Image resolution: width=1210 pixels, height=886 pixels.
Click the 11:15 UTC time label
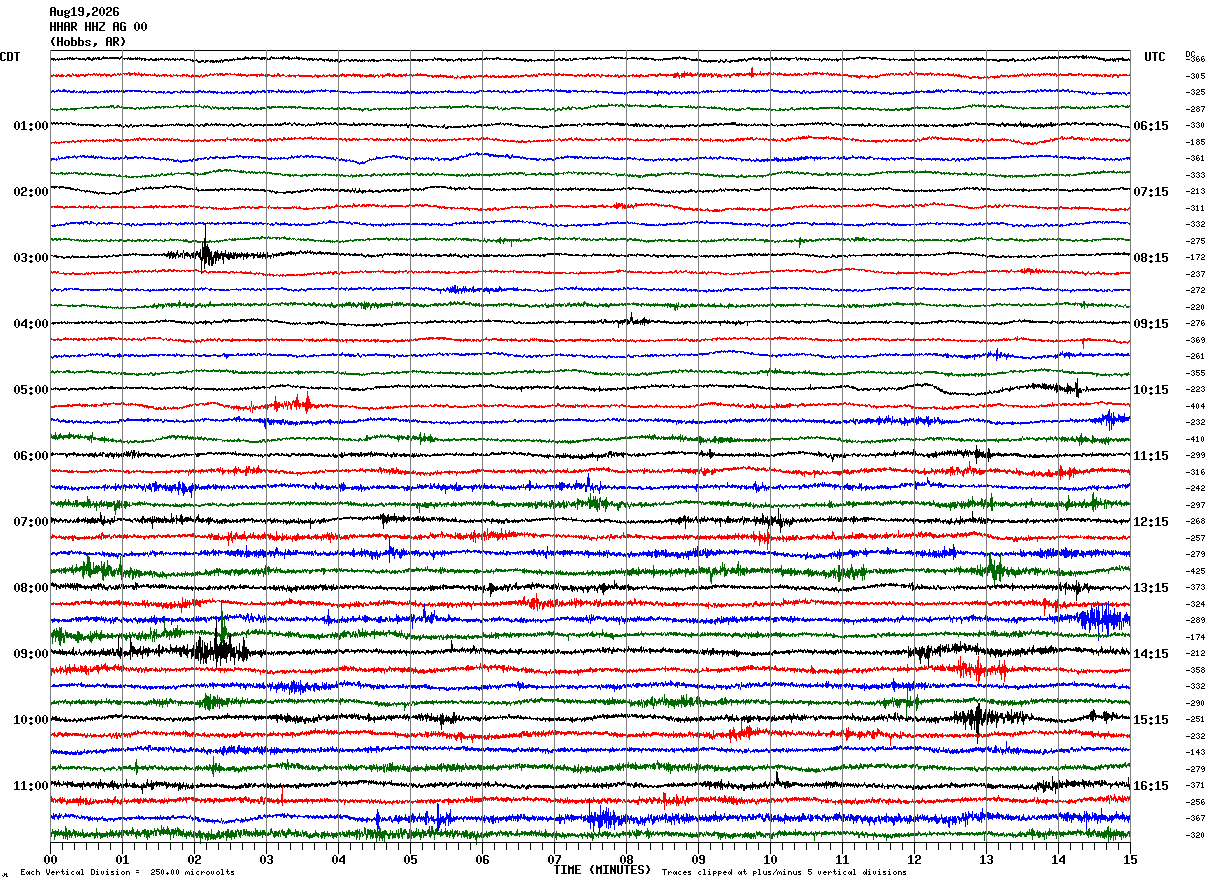tap(1151, 456)
